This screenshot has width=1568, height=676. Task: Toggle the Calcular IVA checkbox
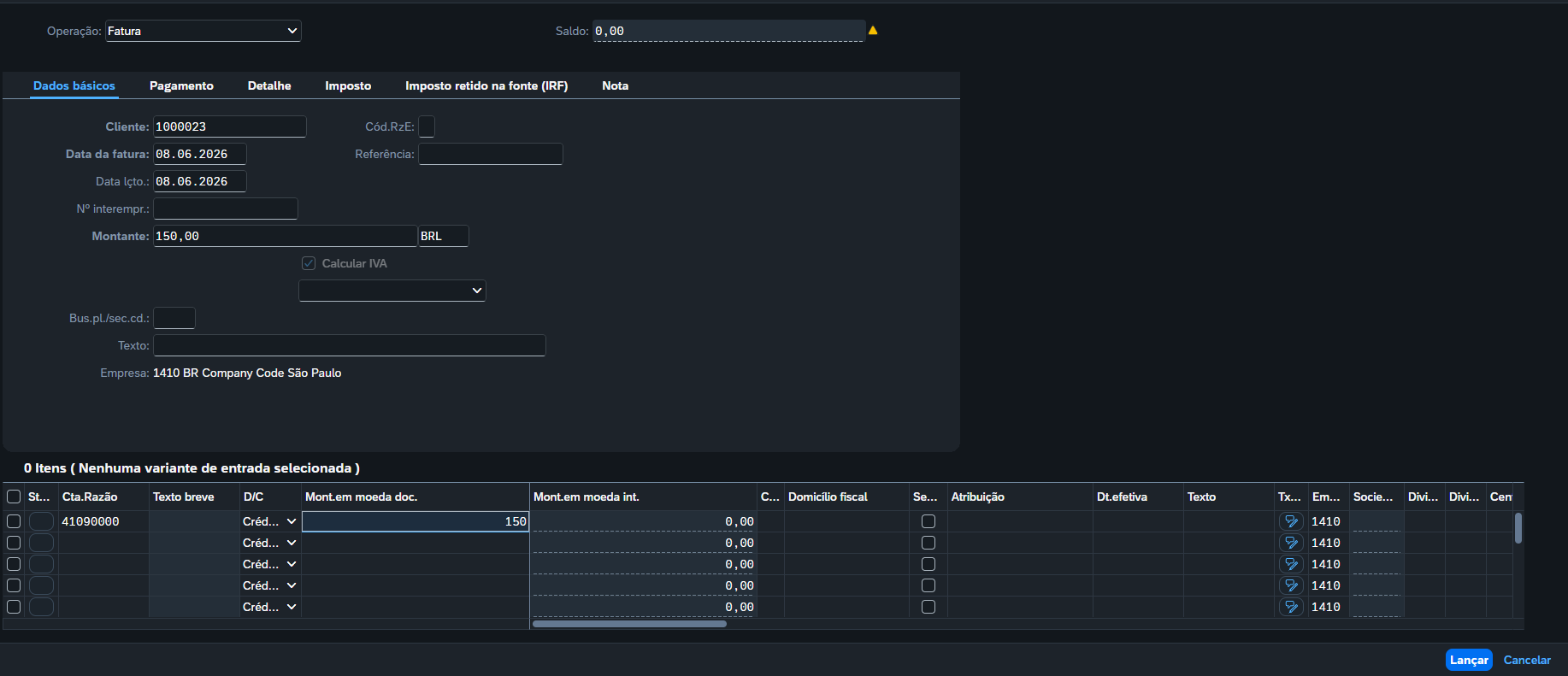point(309,263)
